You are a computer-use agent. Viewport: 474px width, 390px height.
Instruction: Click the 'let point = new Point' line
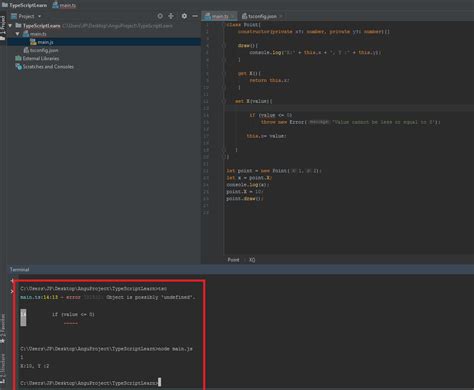[x=274, y=171]
